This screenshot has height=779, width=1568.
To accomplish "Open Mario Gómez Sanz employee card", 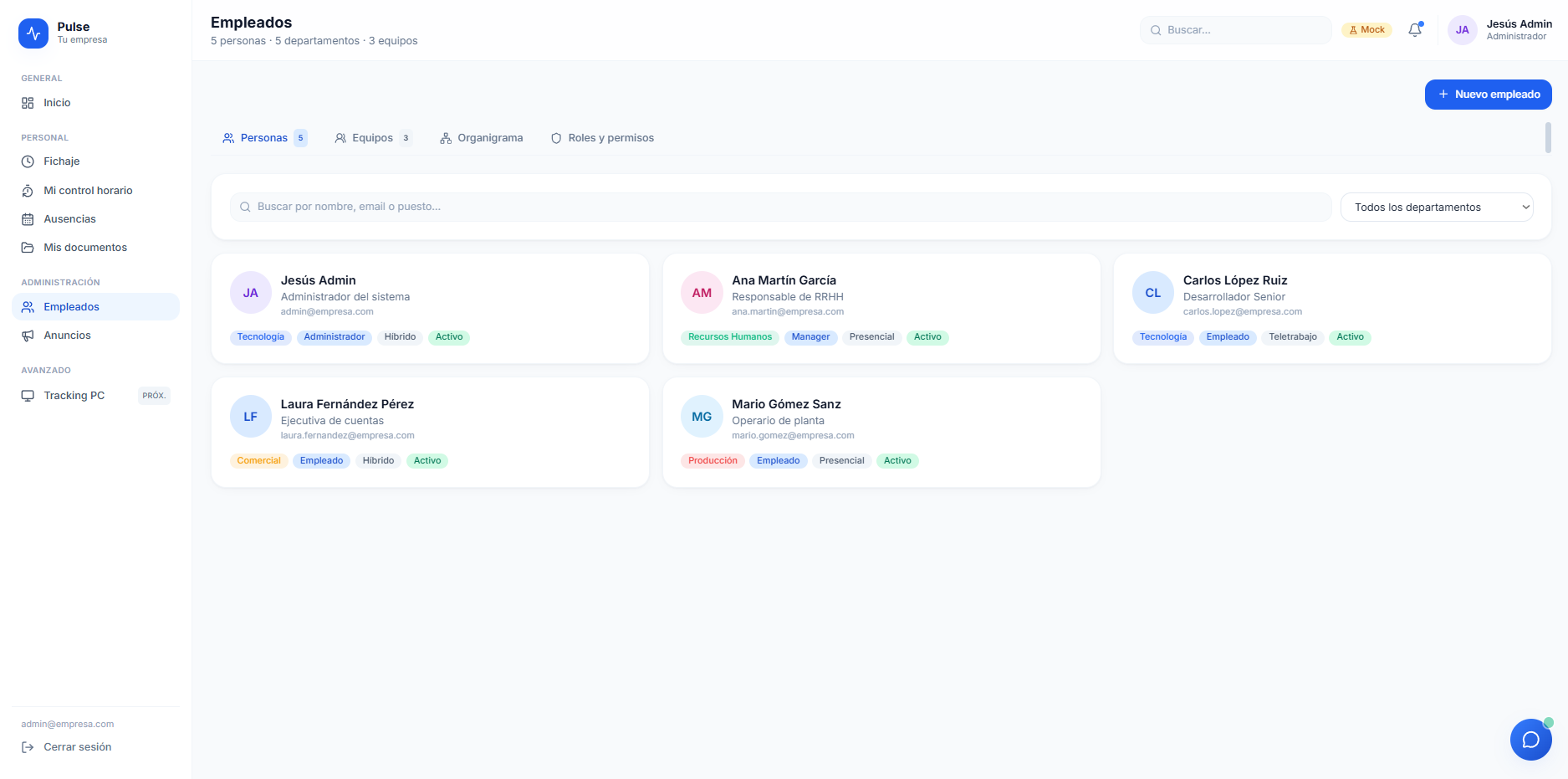I will point(881,433).
